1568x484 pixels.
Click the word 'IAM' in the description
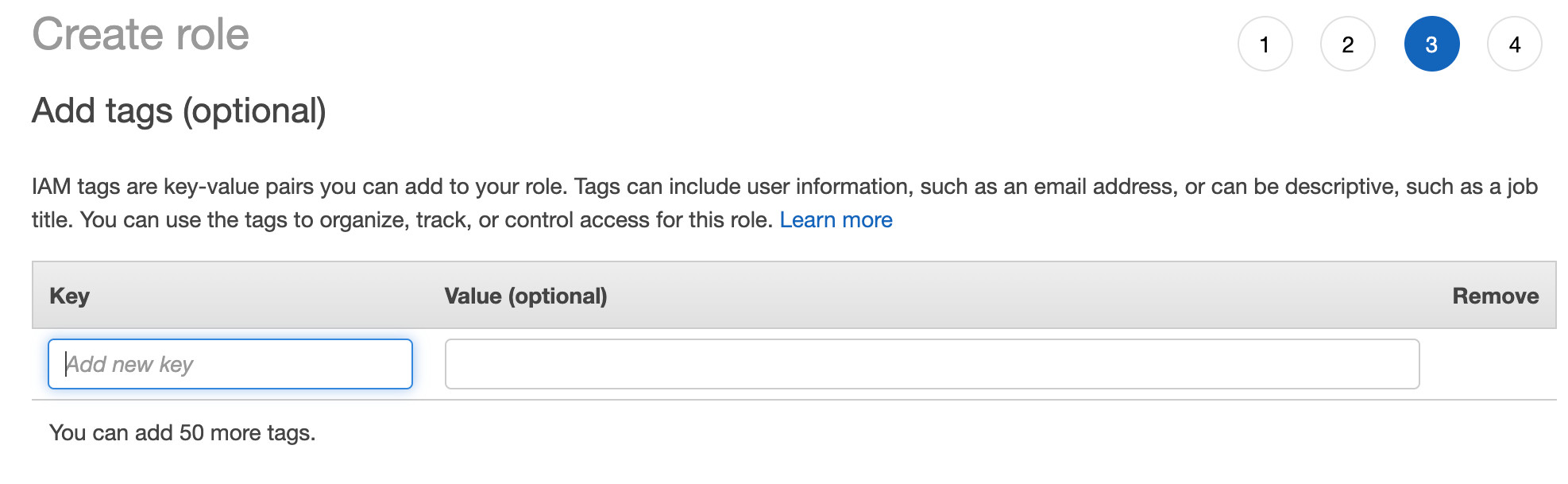point(52,187)
